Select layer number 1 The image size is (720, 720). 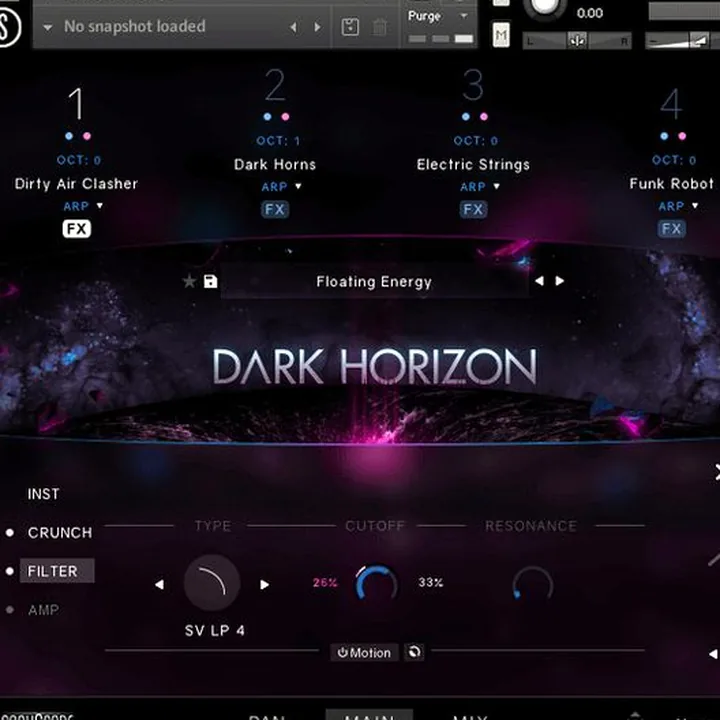(x=76, y=104)
